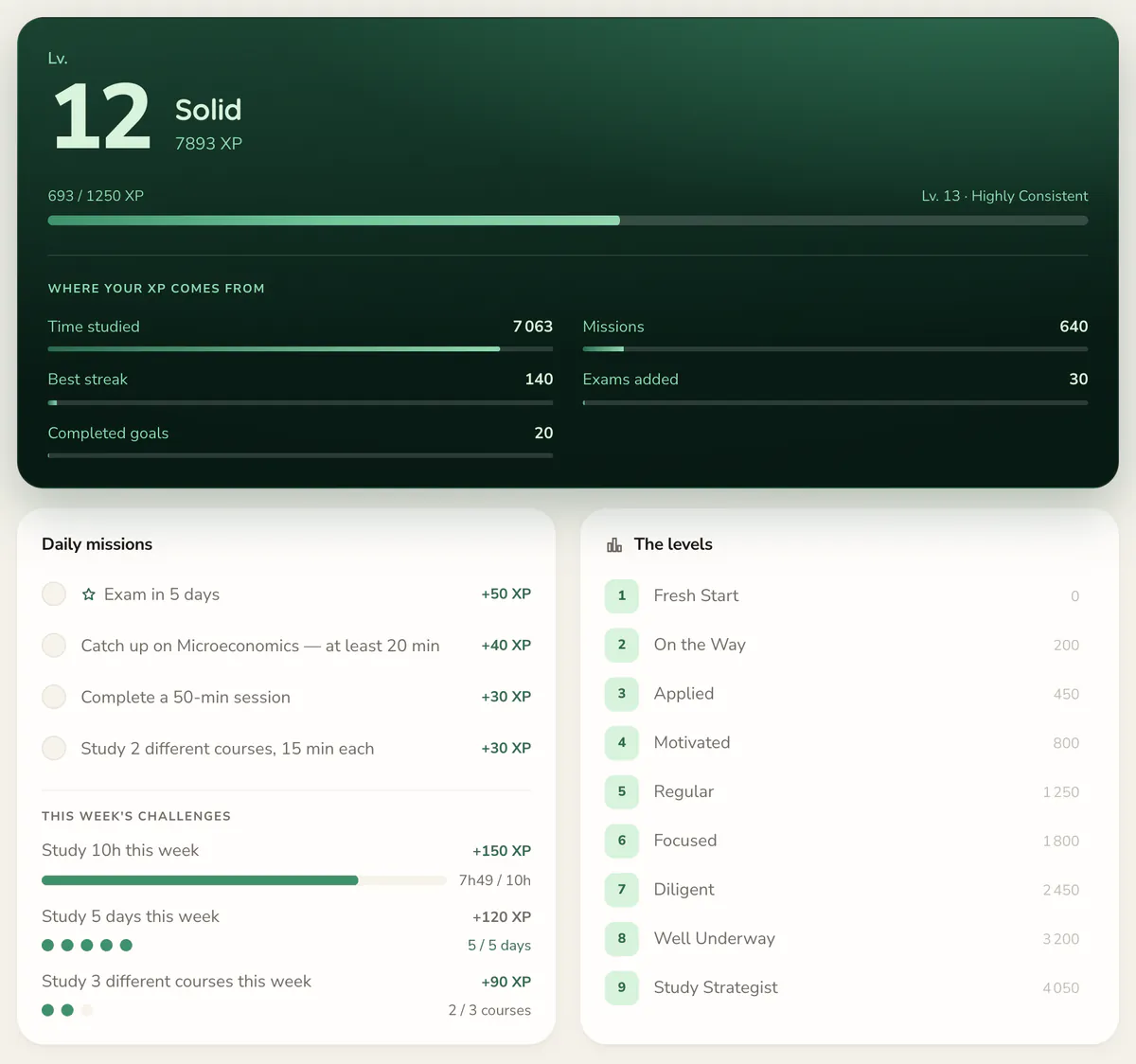Viewport: 1136px width, 1064px height.
Task: Click the level 3 badge for Applied
Action: (x=622, y=694)
